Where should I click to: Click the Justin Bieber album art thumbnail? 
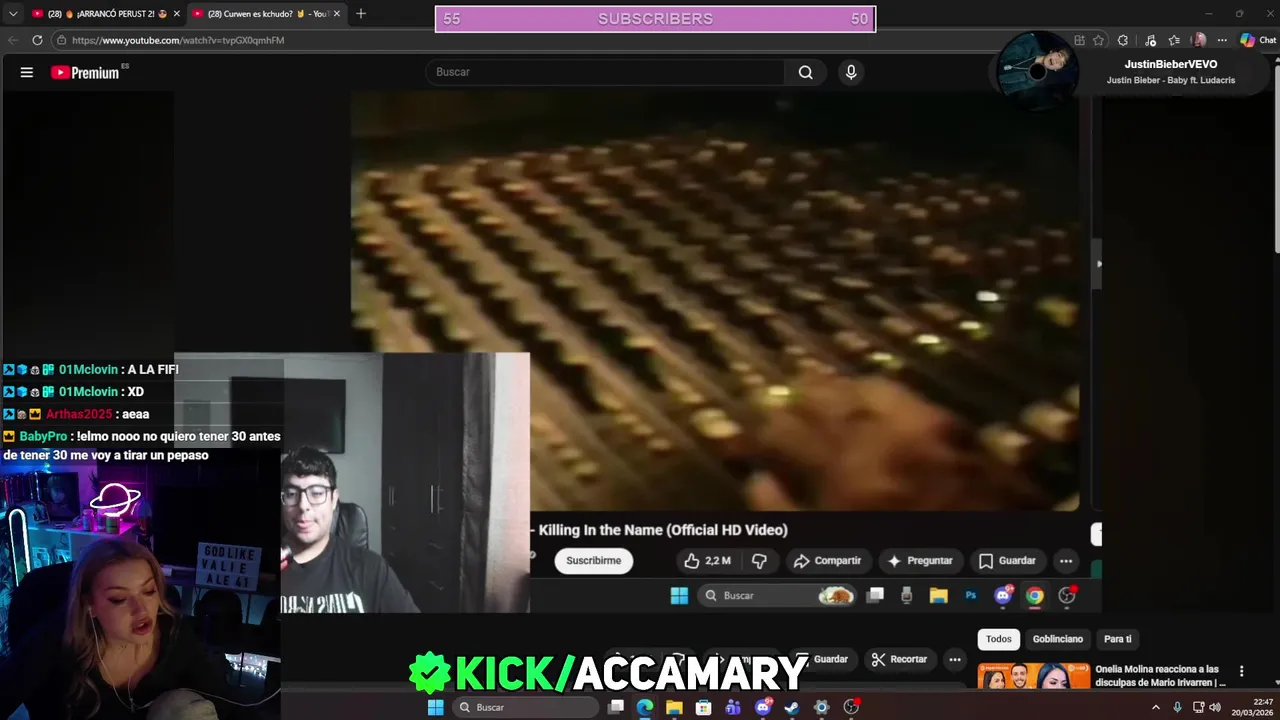tap(1038, 69)
